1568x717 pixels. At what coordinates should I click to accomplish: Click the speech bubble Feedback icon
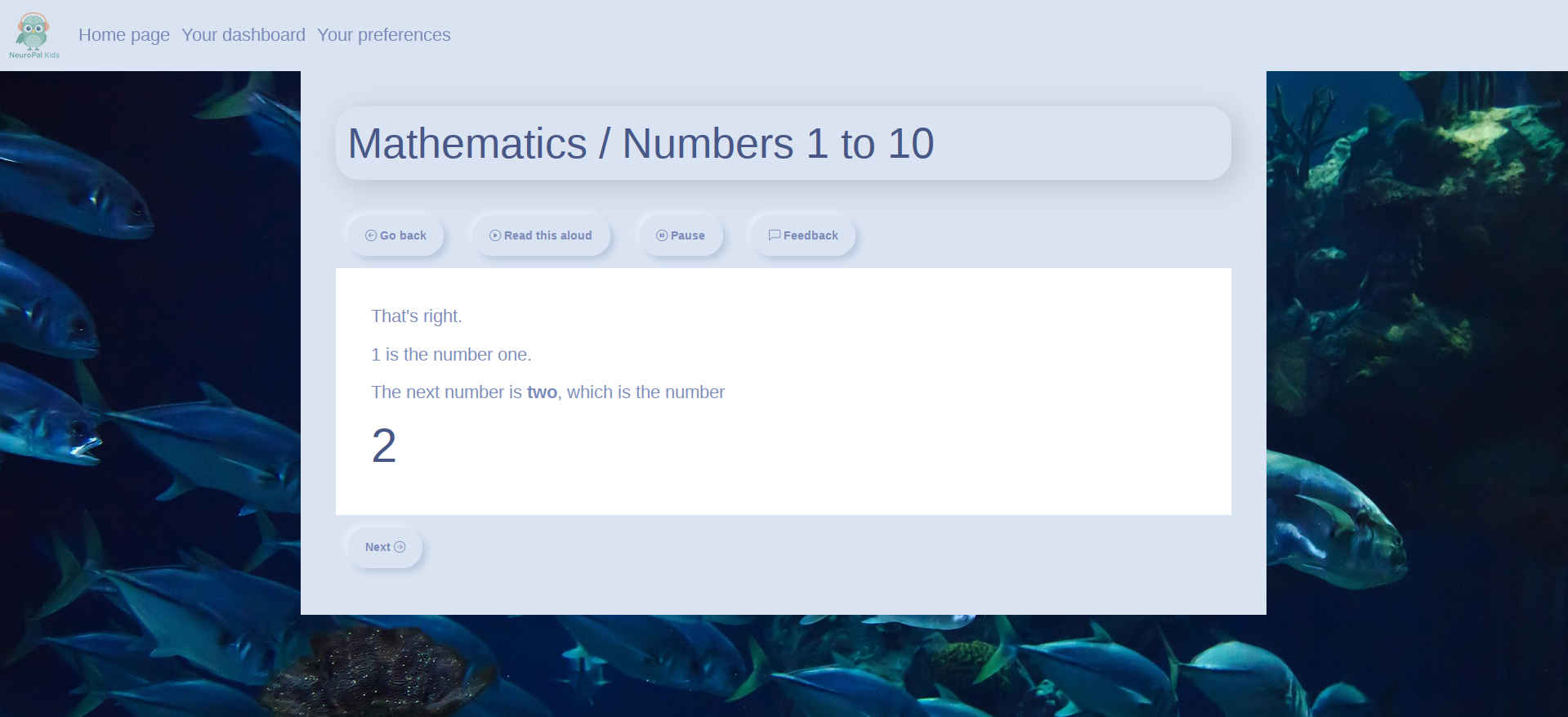coord(774,235)
